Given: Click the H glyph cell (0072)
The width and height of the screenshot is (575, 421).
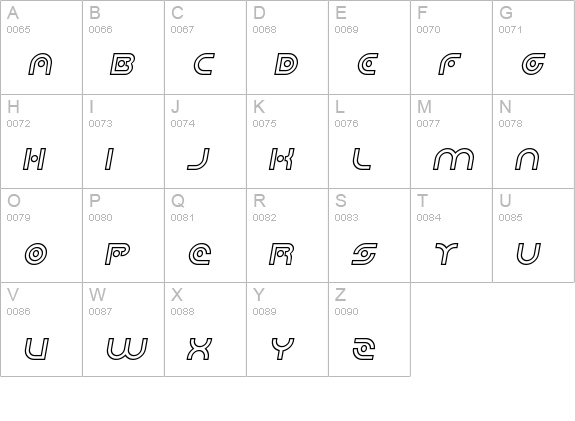Looking at the screenshot, I should click(41, 142).
